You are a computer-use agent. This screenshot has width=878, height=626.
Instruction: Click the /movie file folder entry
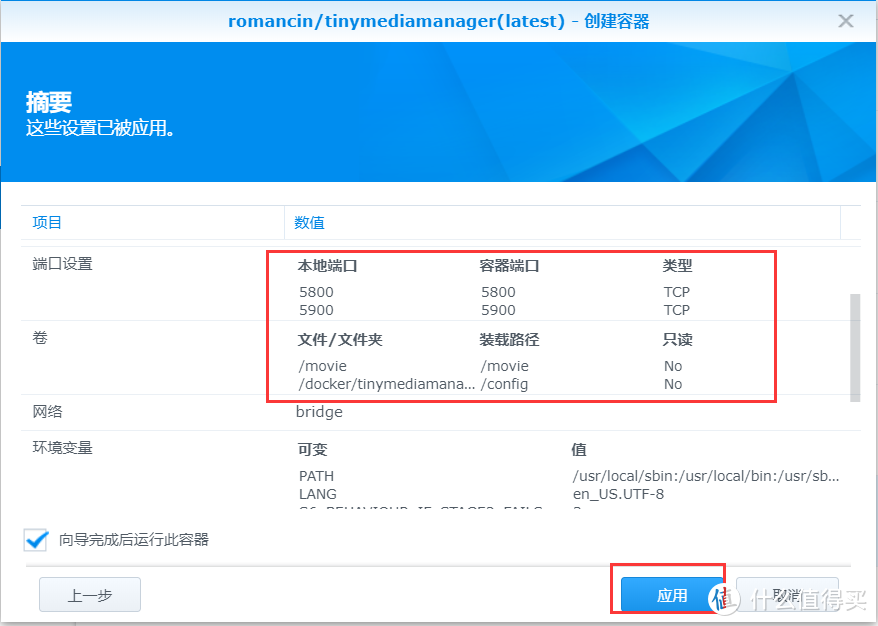click(x=323, y=366)
